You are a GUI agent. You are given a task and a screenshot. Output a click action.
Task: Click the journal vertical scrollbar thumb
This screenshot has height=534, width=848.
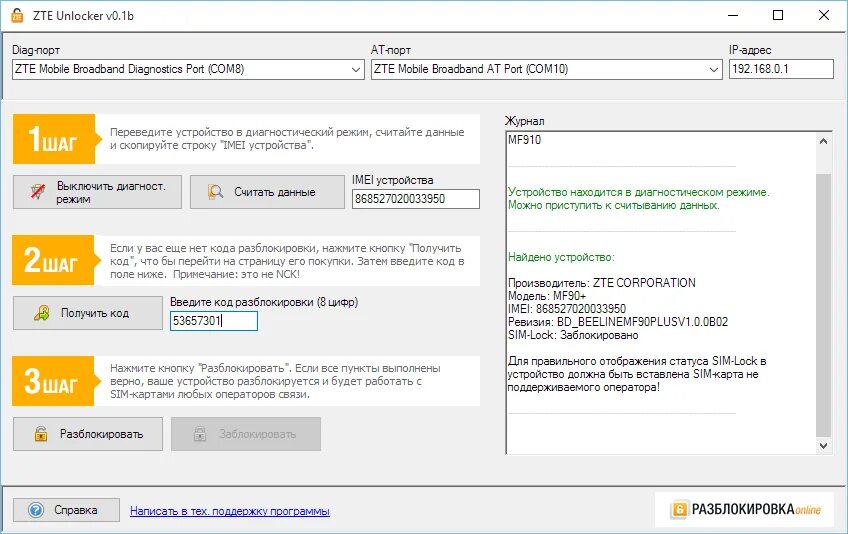click(823, 305)
